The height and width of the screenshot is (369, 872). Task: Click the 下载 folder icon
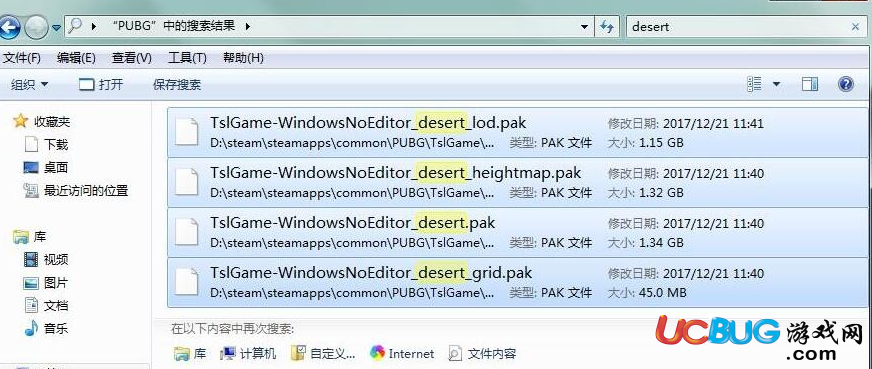tap(31, 144)
